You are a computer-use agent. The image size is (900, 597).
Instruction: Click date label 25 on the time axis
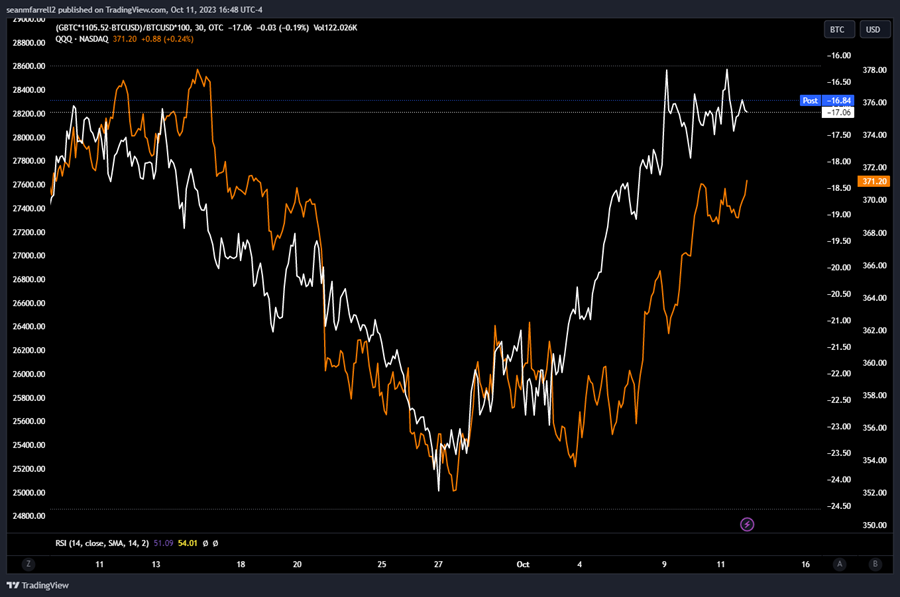point(382,564)
